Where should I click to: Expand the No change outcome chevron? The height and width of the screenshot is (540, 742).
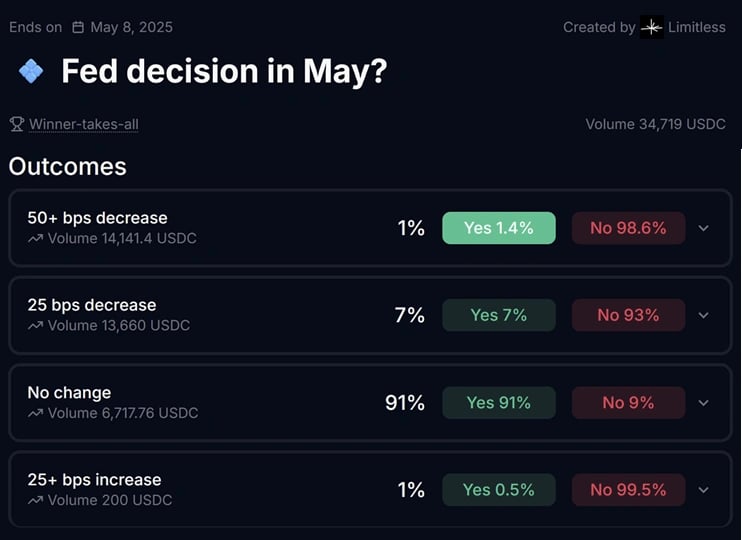704,403
